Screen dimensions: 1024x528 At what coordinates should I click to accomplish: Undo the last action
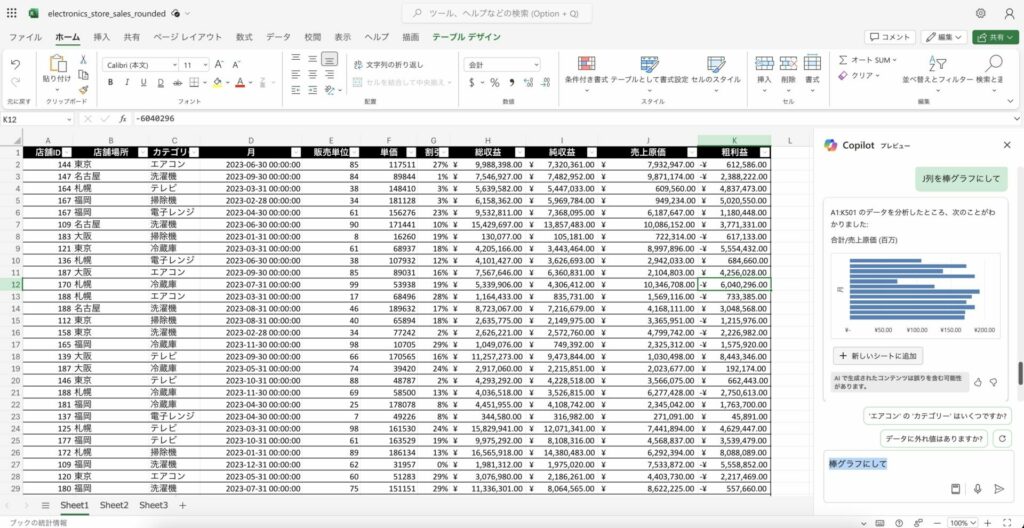[15, 64]
